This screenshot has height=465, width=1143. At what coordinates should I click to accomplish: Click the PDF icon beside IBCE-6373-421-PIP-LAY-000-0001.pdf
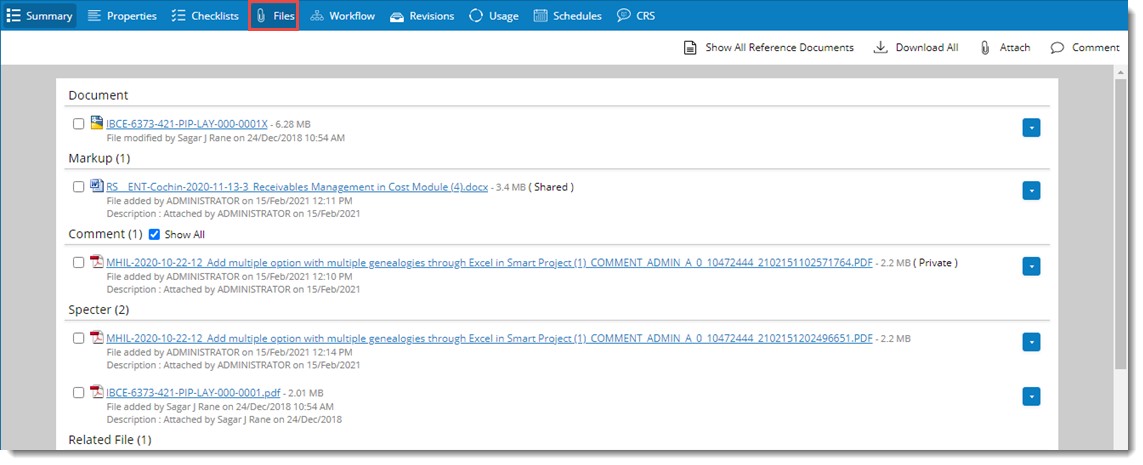(97, 392)
